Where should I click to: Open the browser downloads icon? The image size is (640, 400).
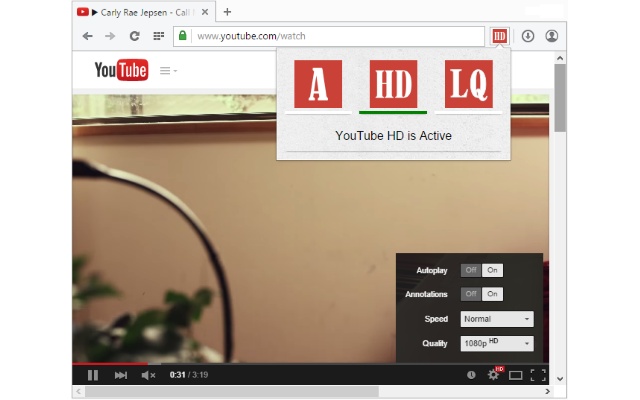click(528, 36)
